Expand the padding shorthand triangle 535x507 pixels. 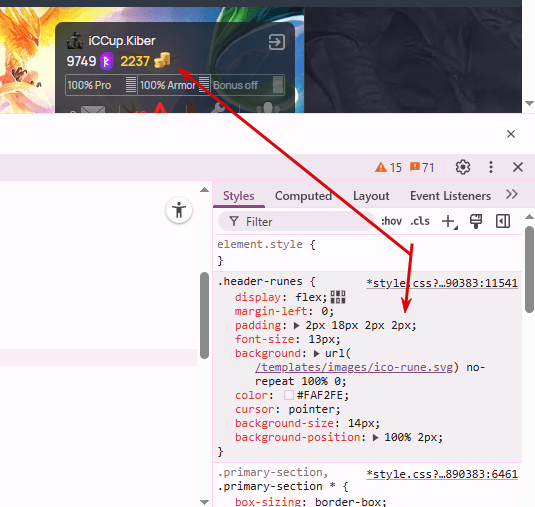297,326
